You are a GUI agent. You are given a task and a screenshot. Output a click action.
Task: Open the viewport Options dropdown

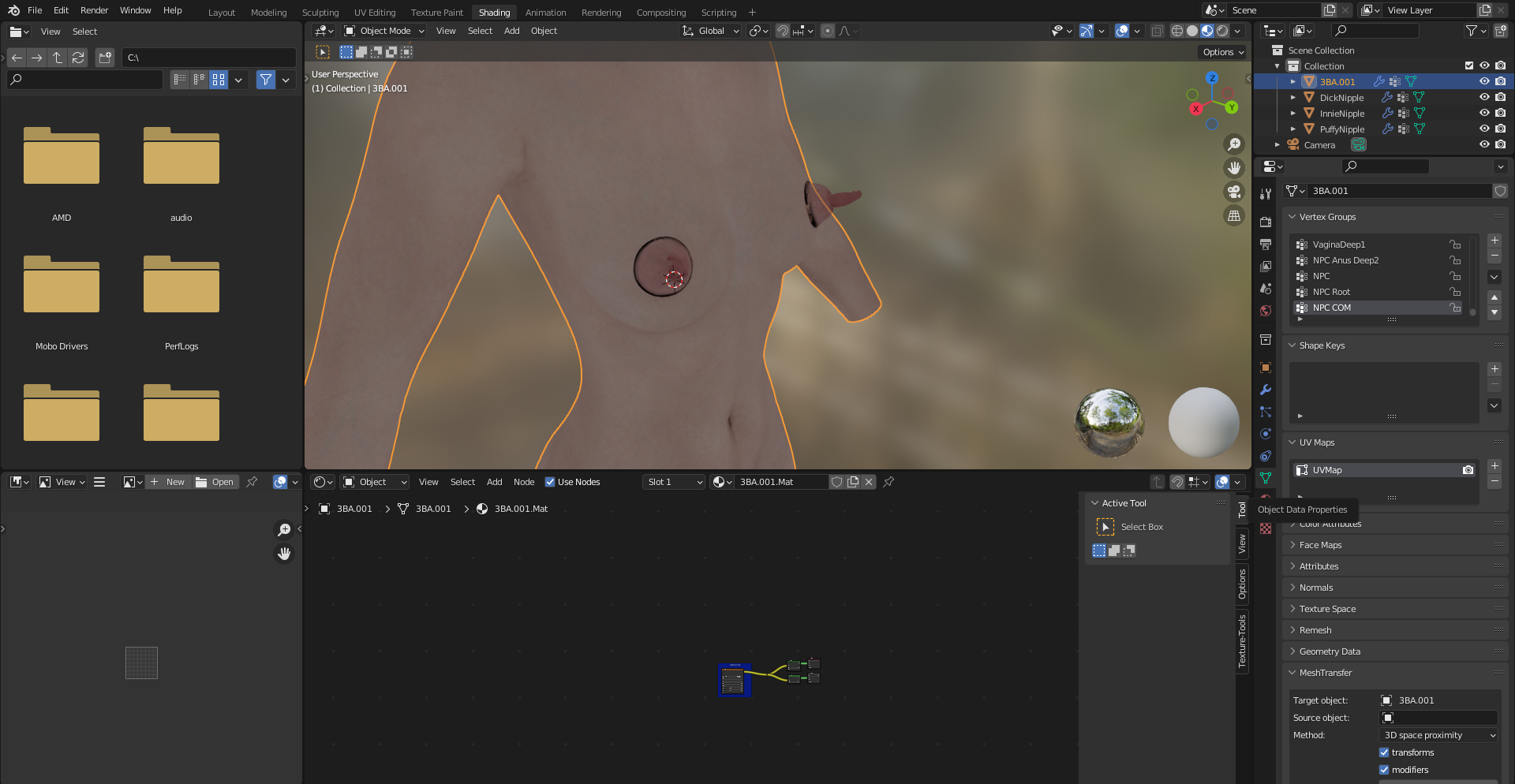click(x=1223, y=52)
